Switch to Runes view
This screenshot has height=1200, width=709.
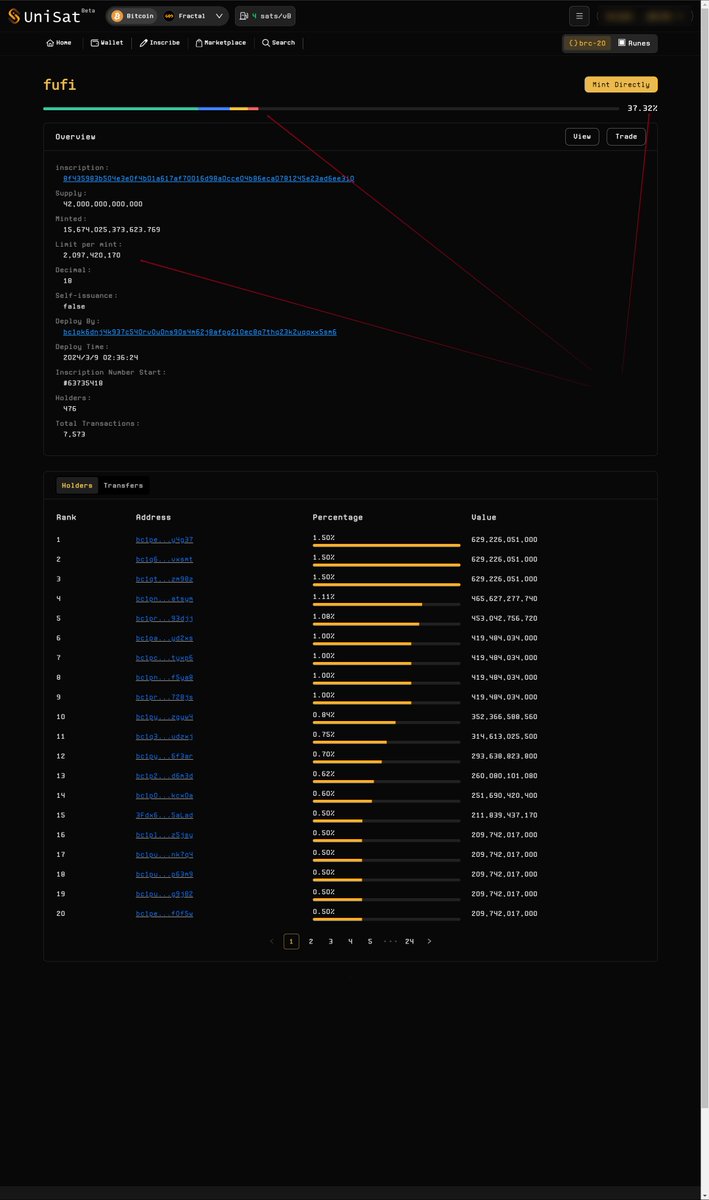coord(634,43)
